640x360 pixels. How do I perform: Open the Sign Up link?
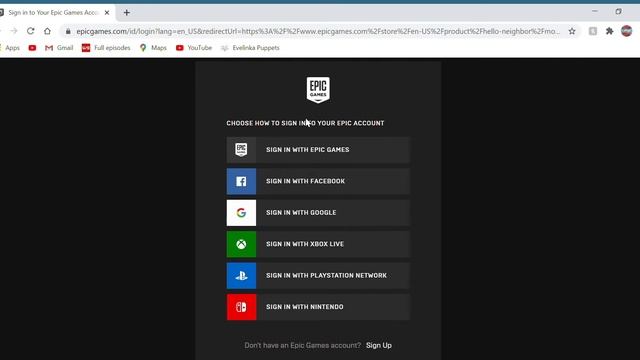tap(379, 345)
